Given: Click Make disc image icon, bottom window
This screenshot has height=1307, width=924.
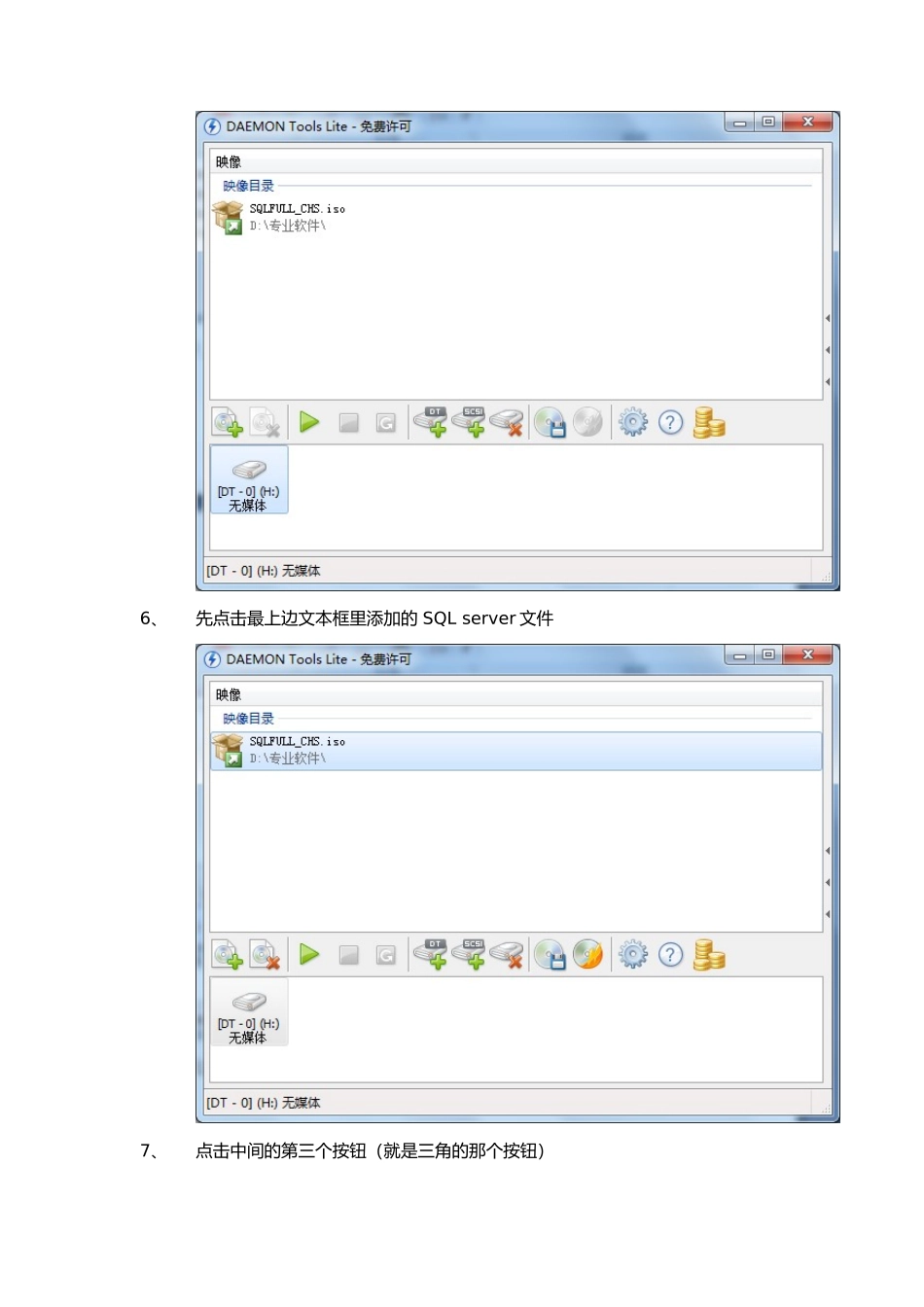Looking at the screenshot, I should (550, 954).
